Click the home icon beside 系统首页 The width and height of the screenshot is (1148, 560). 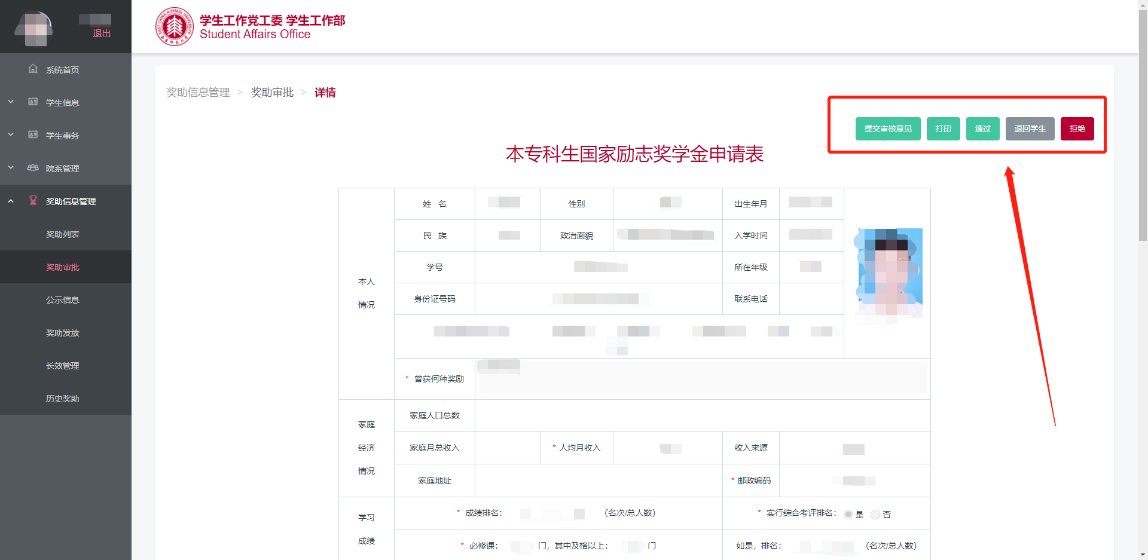(33, 69)
